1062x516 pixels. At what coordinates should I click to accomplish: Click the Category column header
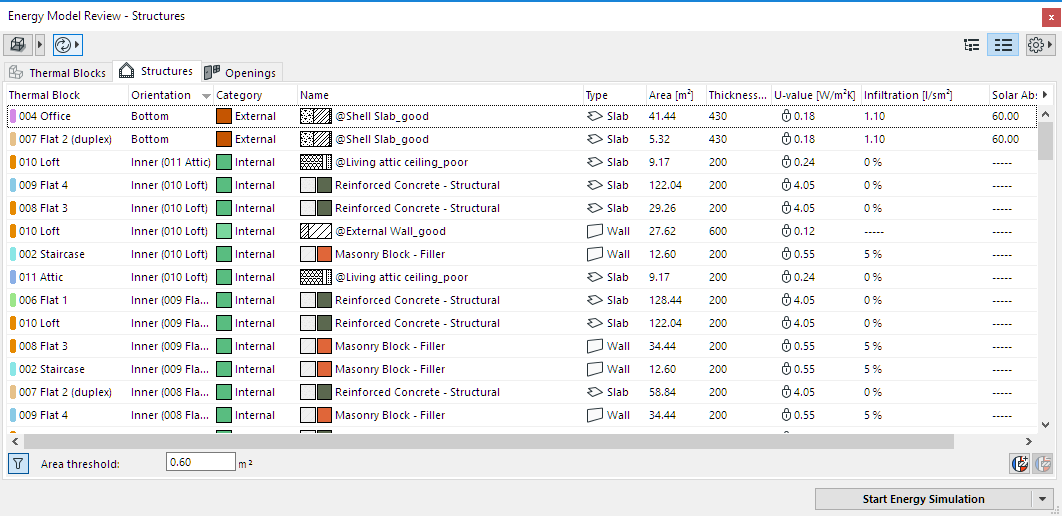255,95
